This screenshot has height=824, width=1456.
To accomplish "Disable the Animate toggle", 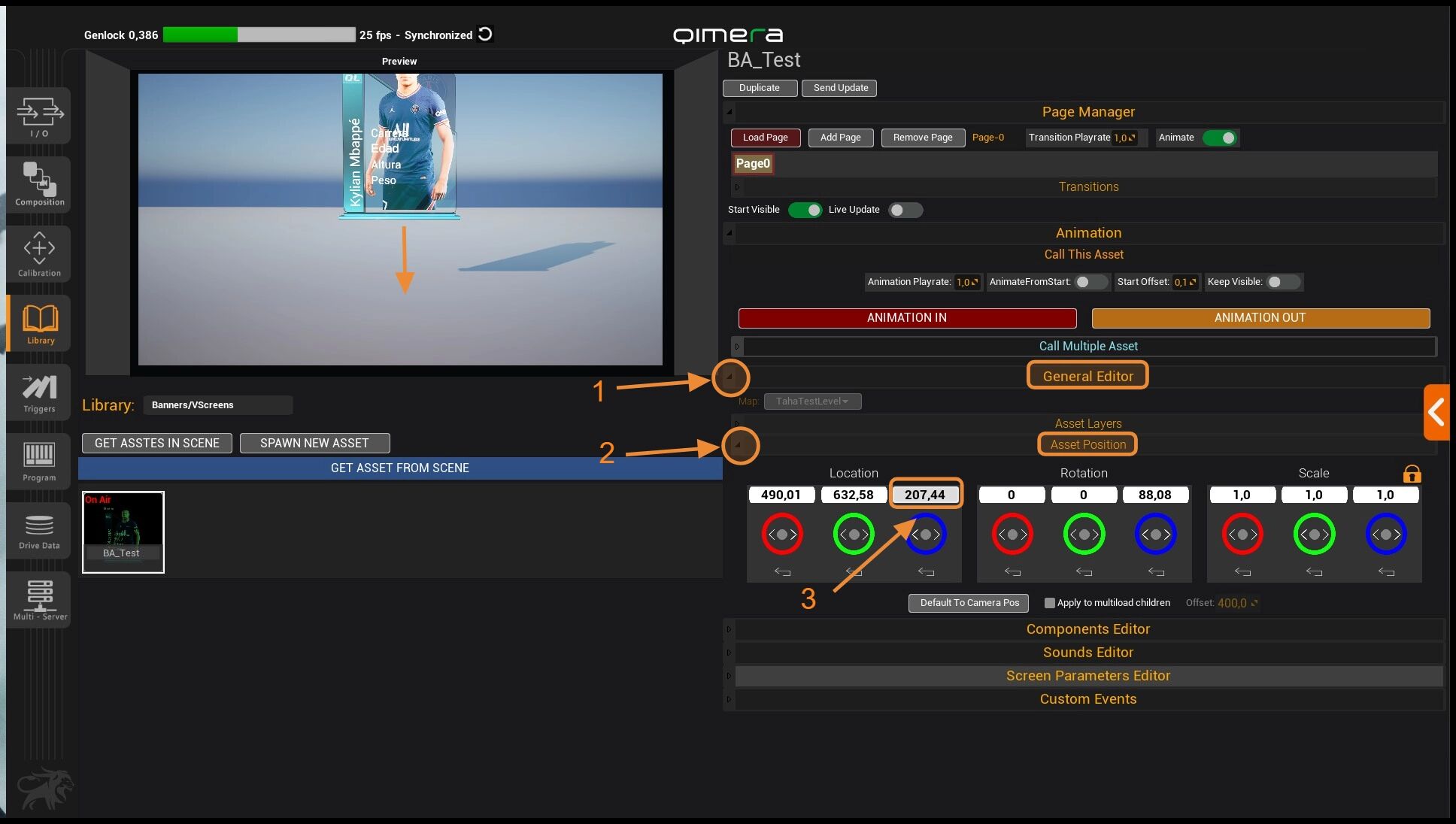I will 1220,138.
